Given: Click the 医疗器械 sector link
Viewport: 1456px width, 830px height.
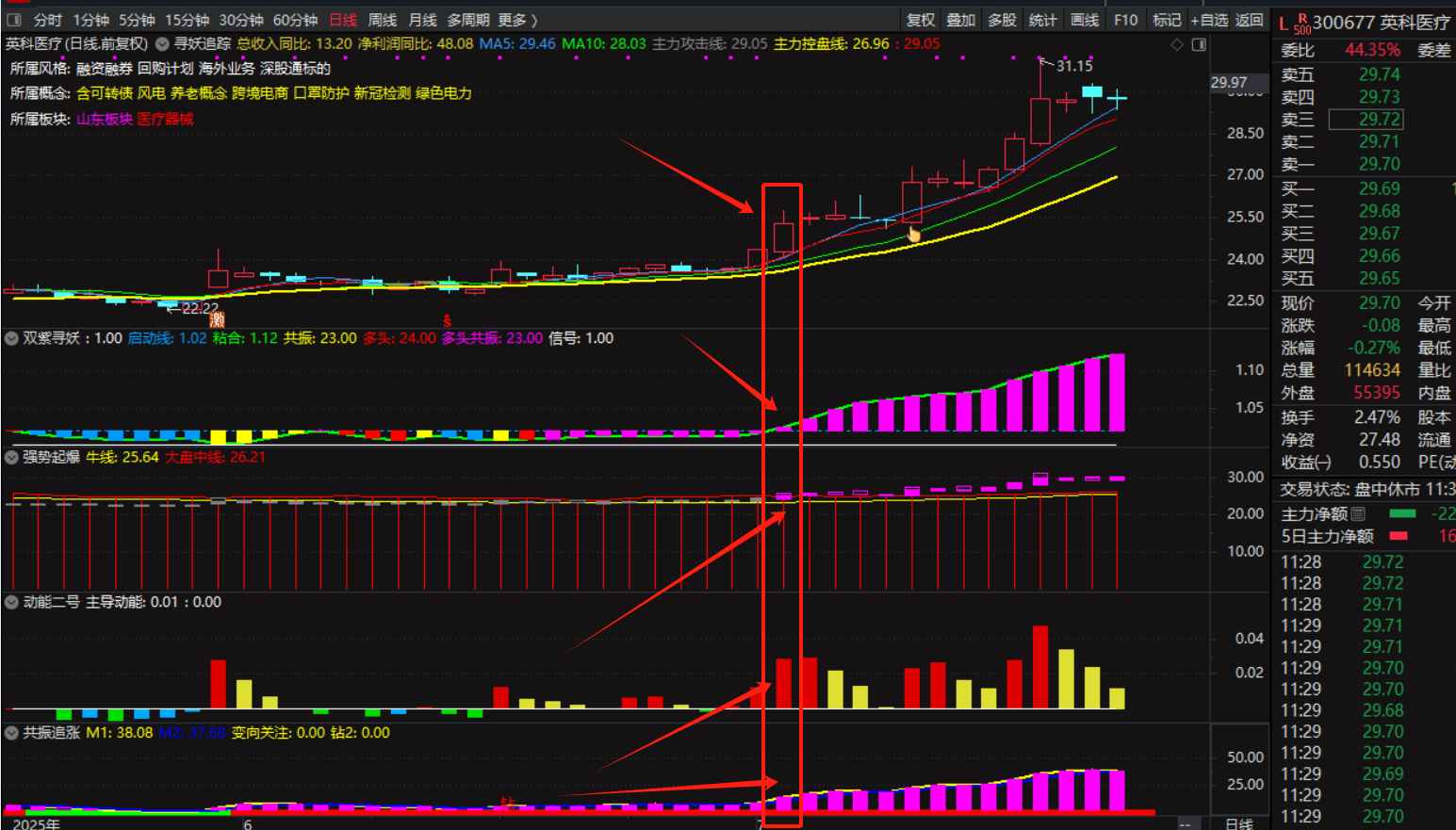Looking at the screenshot, I should pos(165,119).
